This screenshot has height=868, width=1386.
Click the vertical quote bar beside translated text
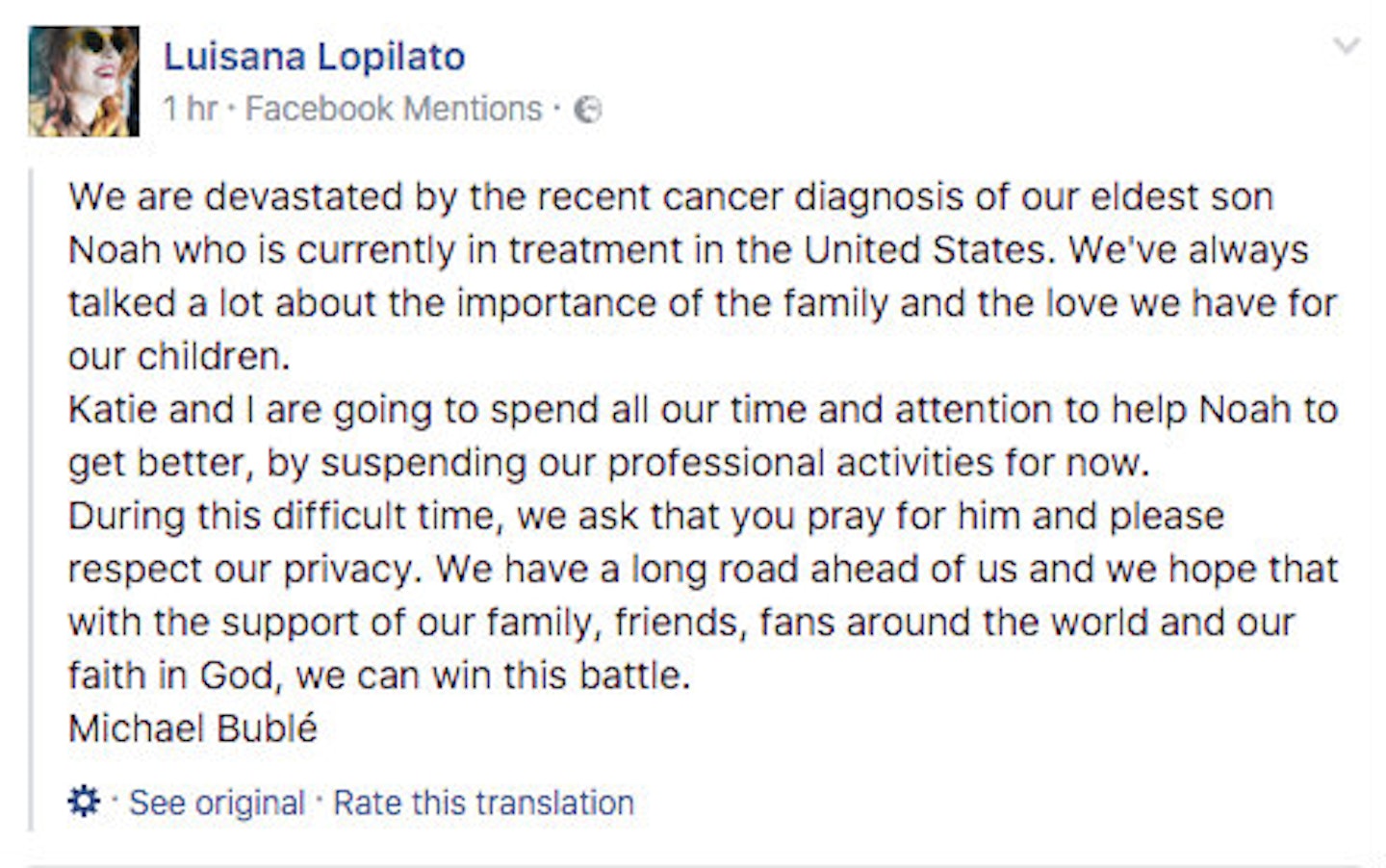pos(32,498)
